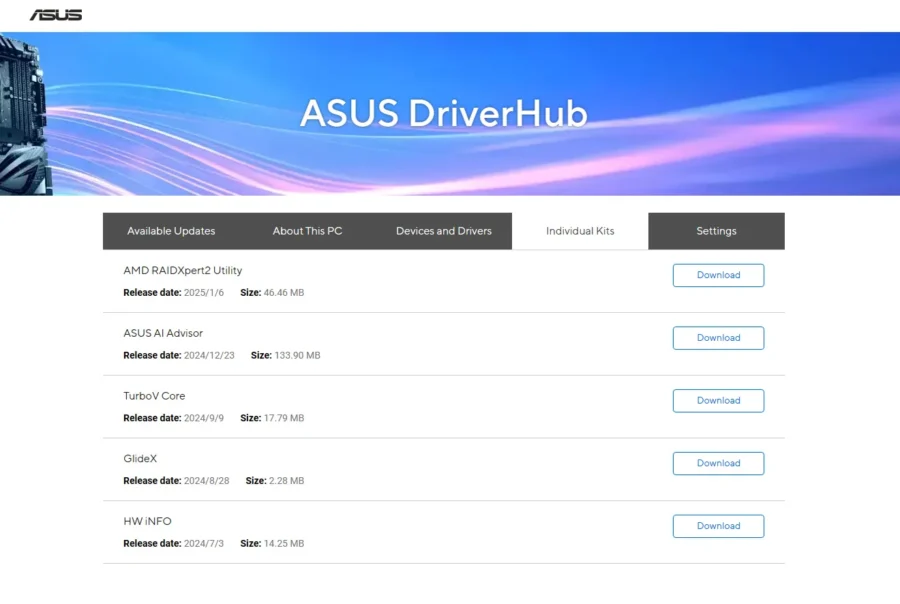
Task: Click the HW iNFO name
Action: click(x=147, y=521)
